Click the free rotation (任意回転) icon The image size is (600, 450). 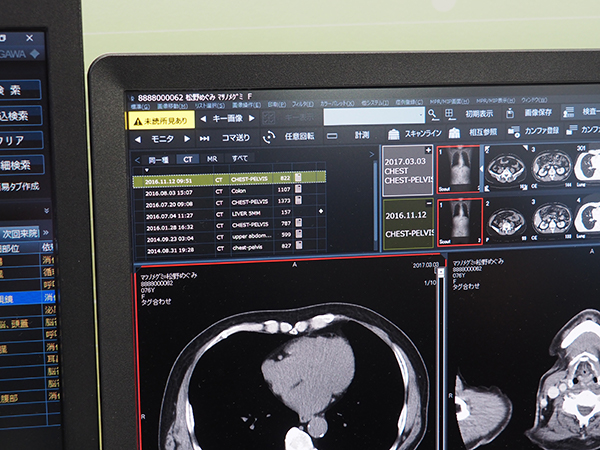click(268, 137)
